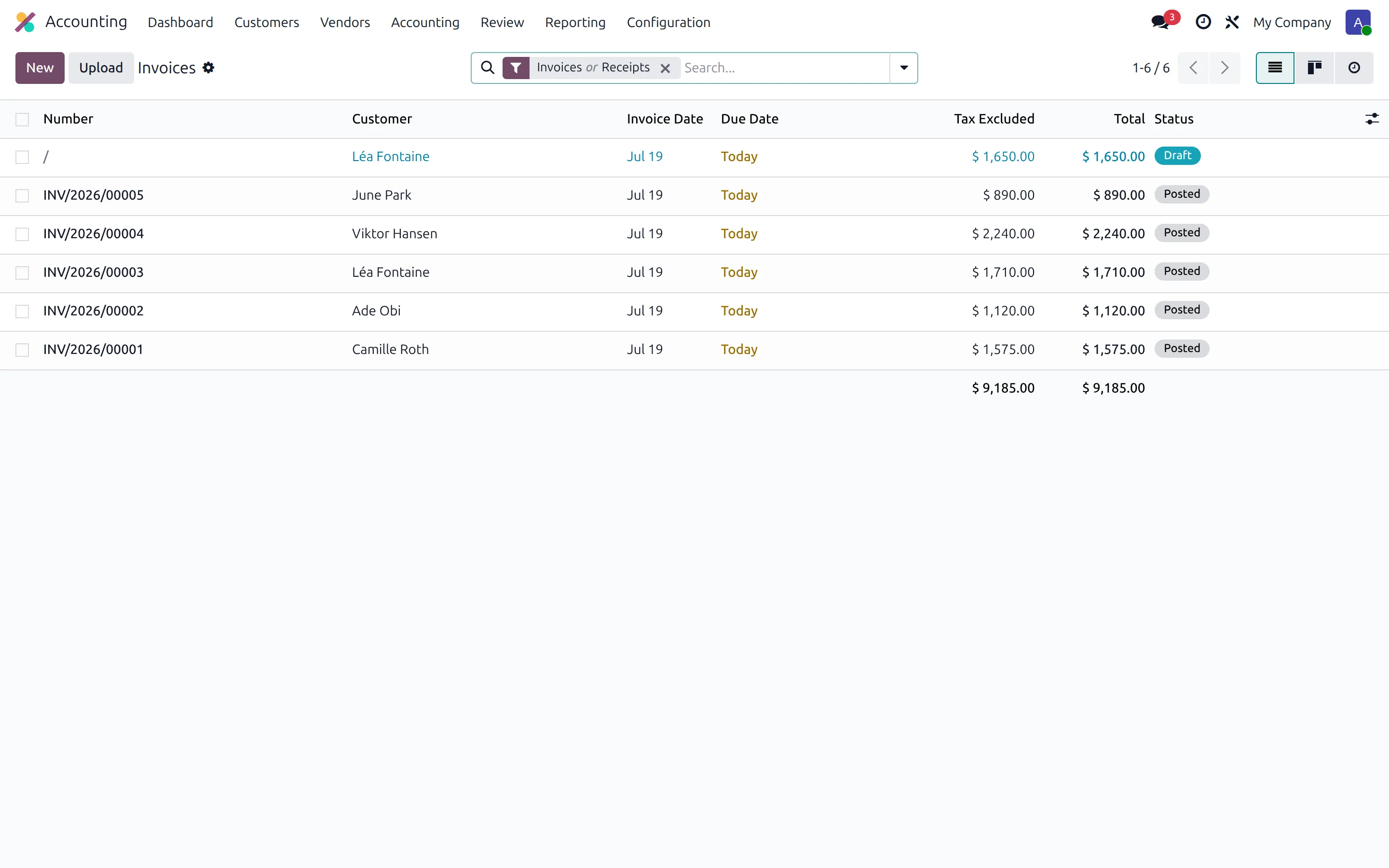Open the activities clock icon

(1203, 22)
